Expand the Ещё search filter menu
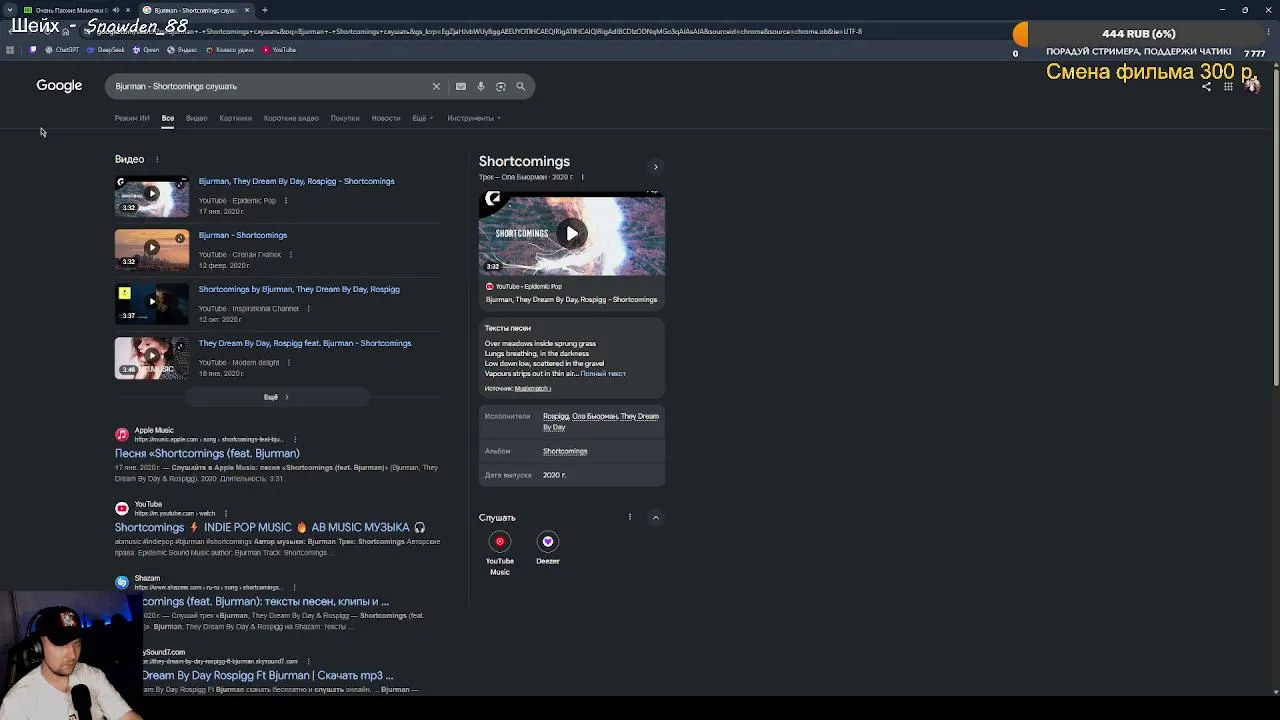This screenshot has height=720, width=1280. pos(423,118)
